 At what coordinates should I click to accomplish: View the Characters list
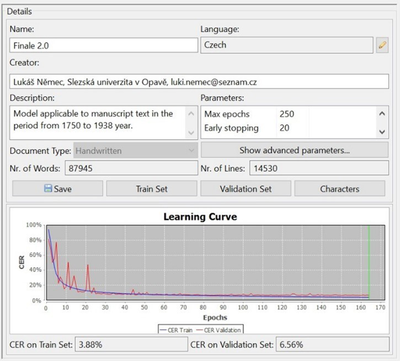340,189
